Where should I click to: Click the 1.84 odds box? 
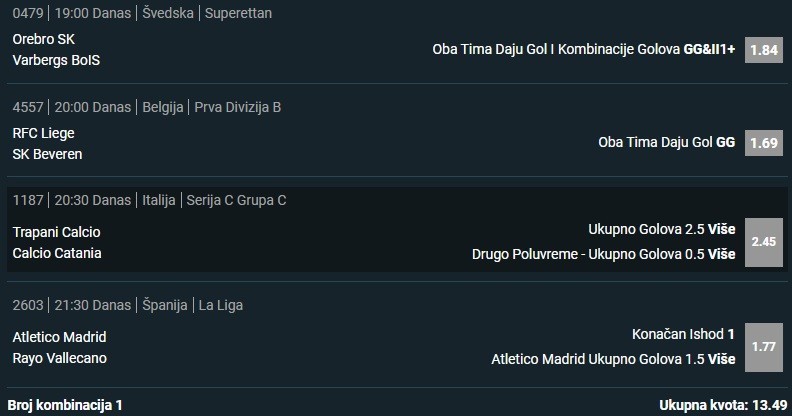coord(763,50)
